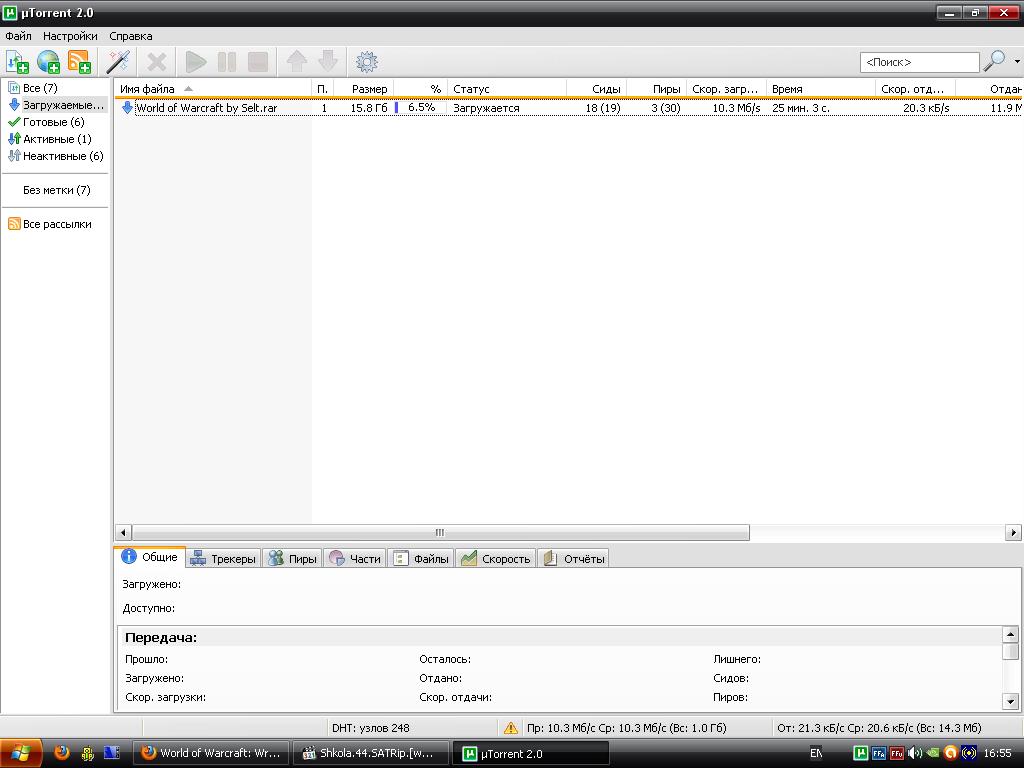1024x768 pixels.
Task: Click the download speed status bar entry
Action: coord(626,728)
